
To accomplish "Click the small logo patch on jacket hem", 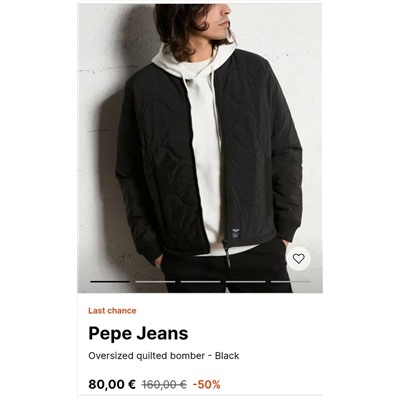I will tap(235, 233).
